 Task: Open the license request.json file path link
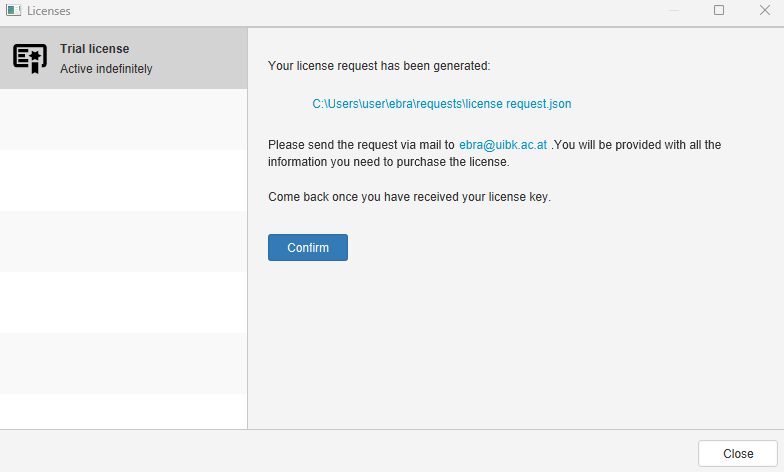441,103
